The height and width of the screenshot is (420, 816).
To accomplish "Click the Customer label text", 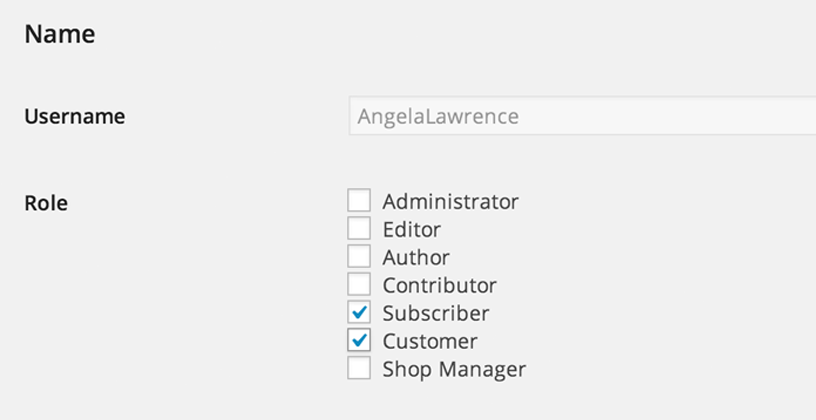I will [430, 341].
